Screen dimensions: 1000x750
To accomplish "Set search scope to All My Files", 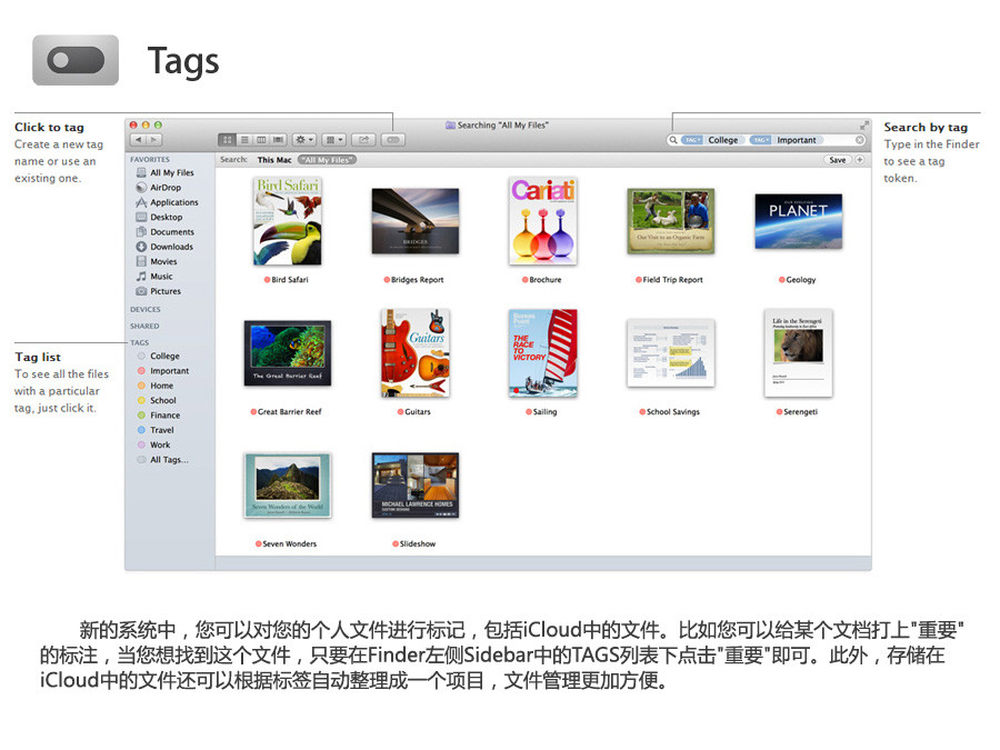I will 327,160.
